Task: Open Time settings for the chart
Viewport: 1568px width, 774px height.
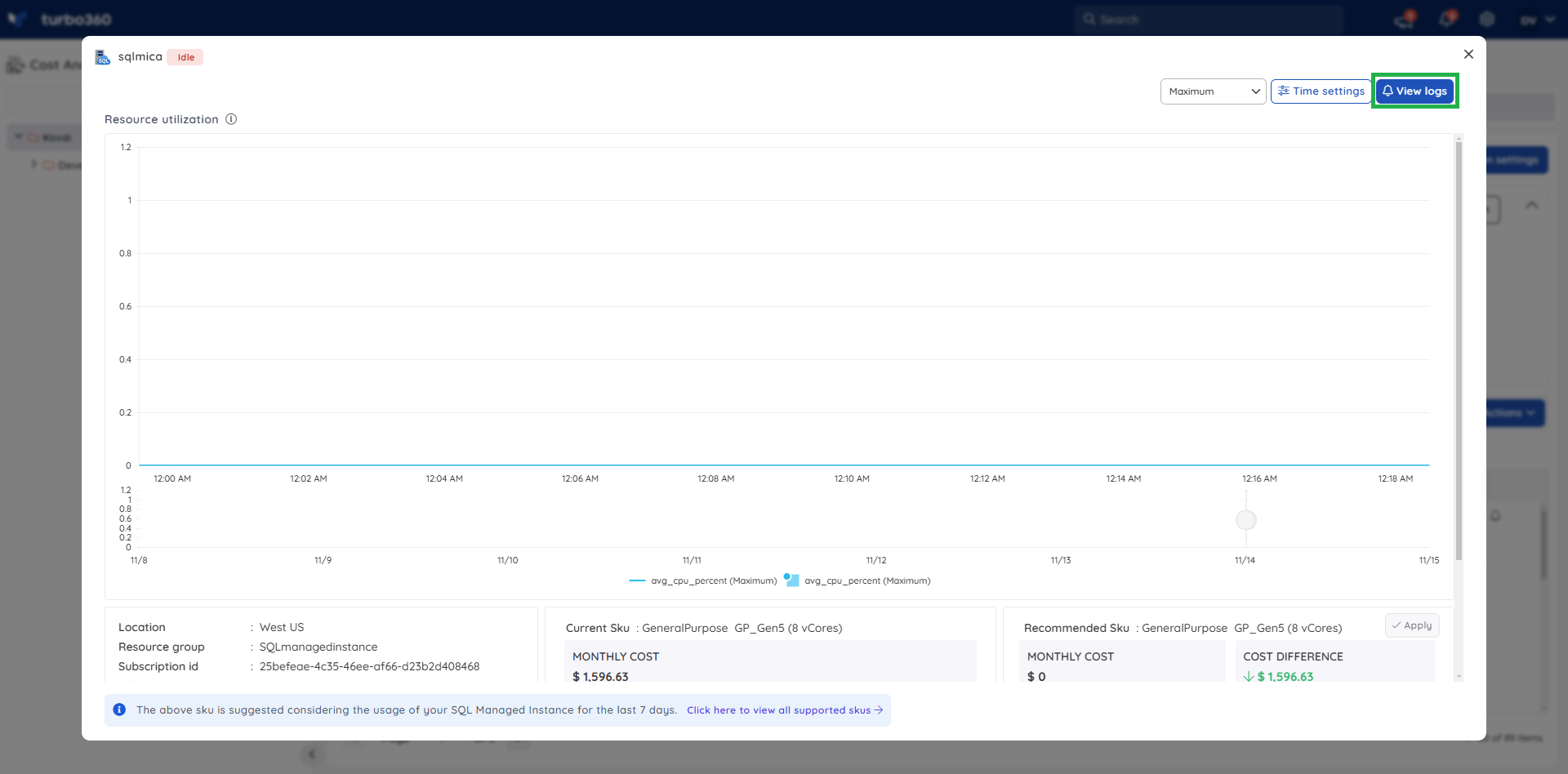Action: (x=1321, y=91)
